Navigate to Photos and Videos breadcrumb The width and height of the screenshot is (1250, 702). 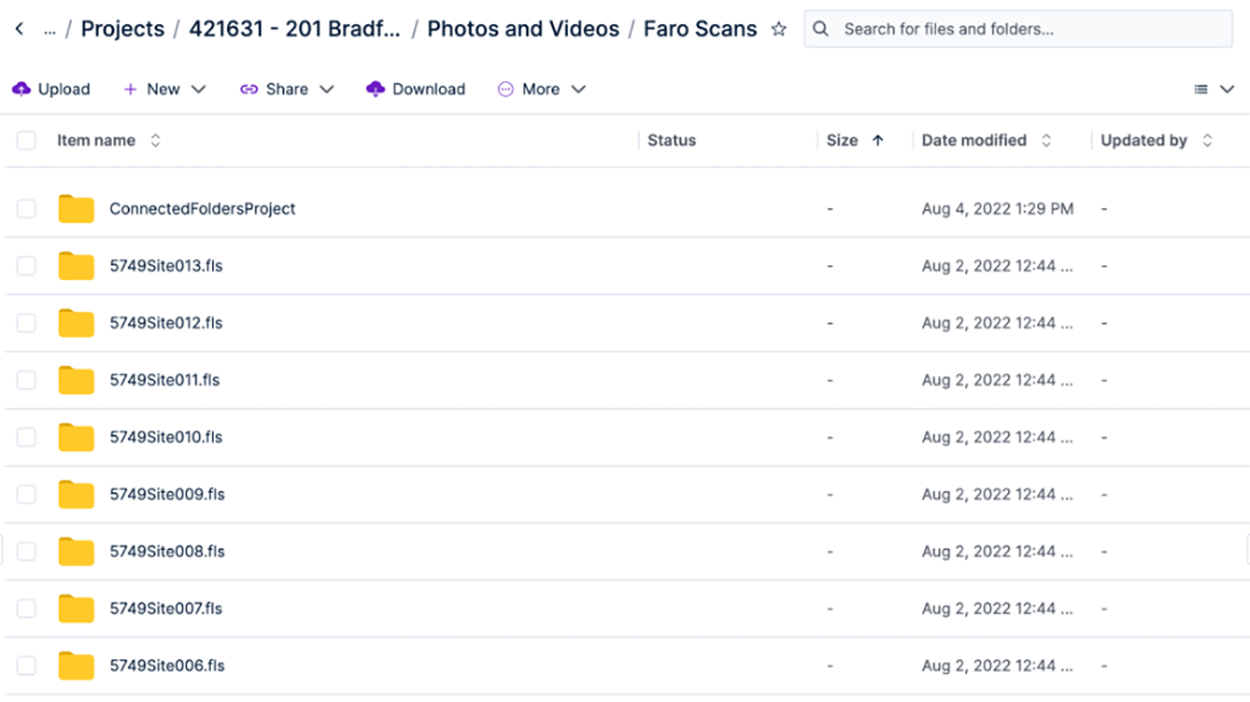[523, 29]
